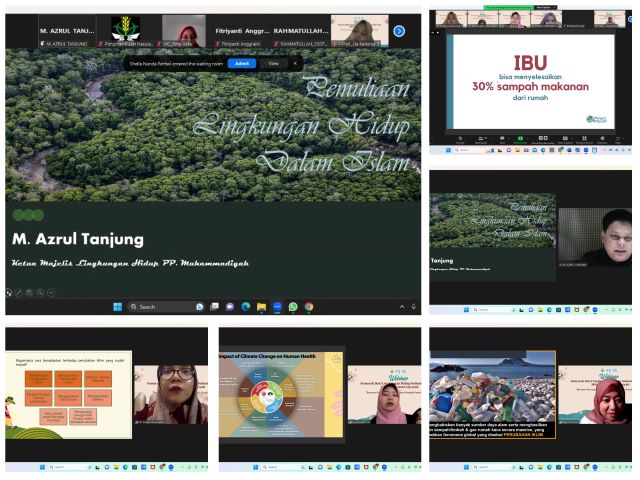Select glasses-wearing presenter video tile

coord(171,395)
